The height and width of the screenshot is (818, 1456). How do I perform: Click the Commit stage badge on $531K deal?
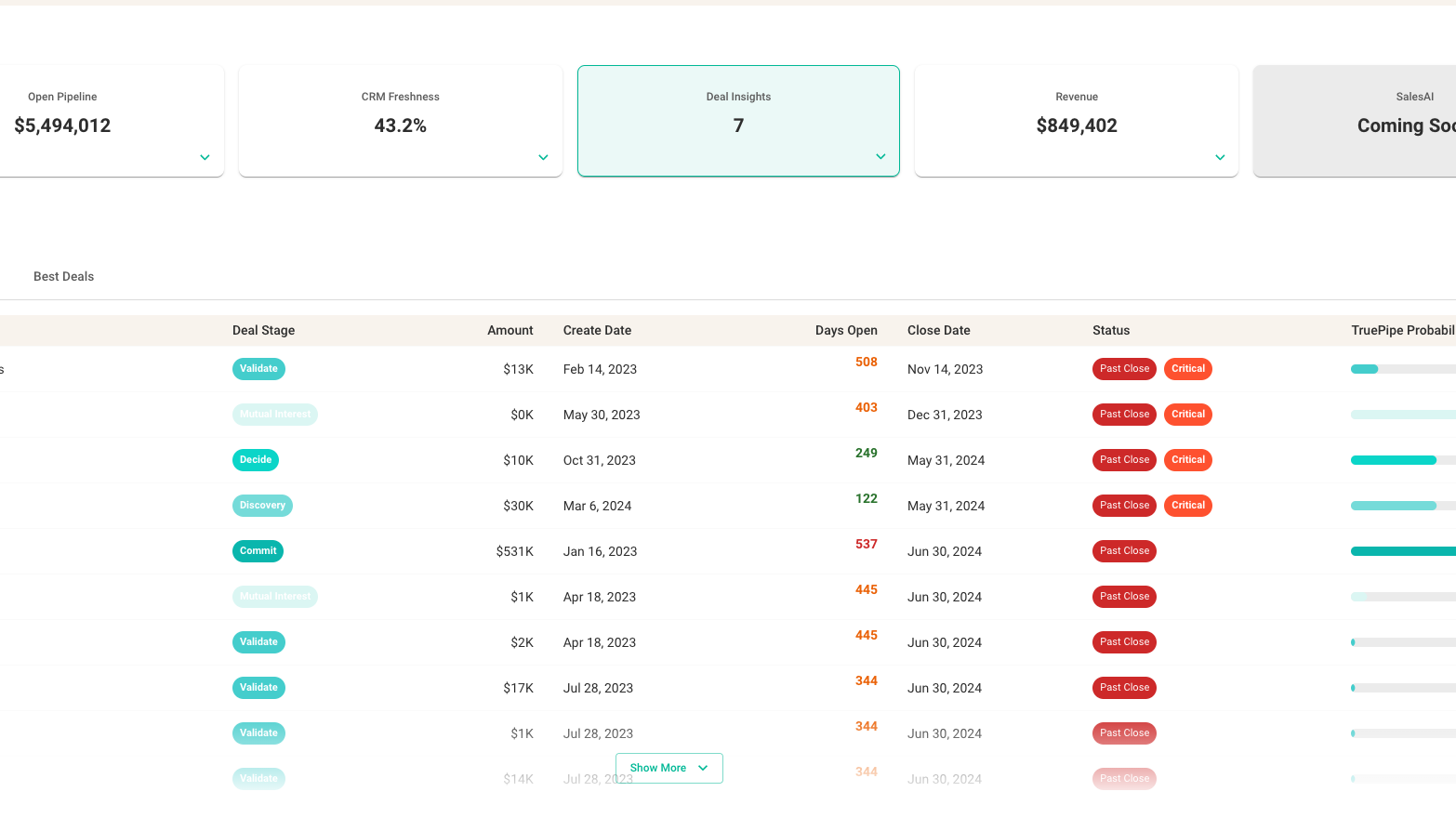click(x=258, y=550)
